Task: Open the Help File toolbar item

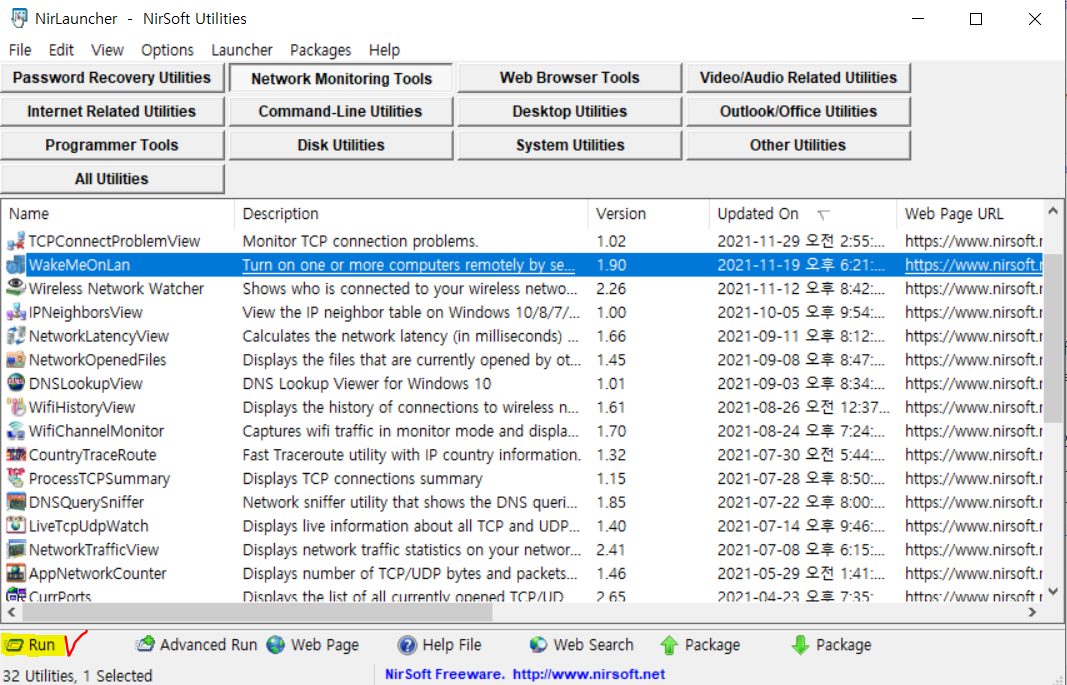Action: click(x=440, y=645)
